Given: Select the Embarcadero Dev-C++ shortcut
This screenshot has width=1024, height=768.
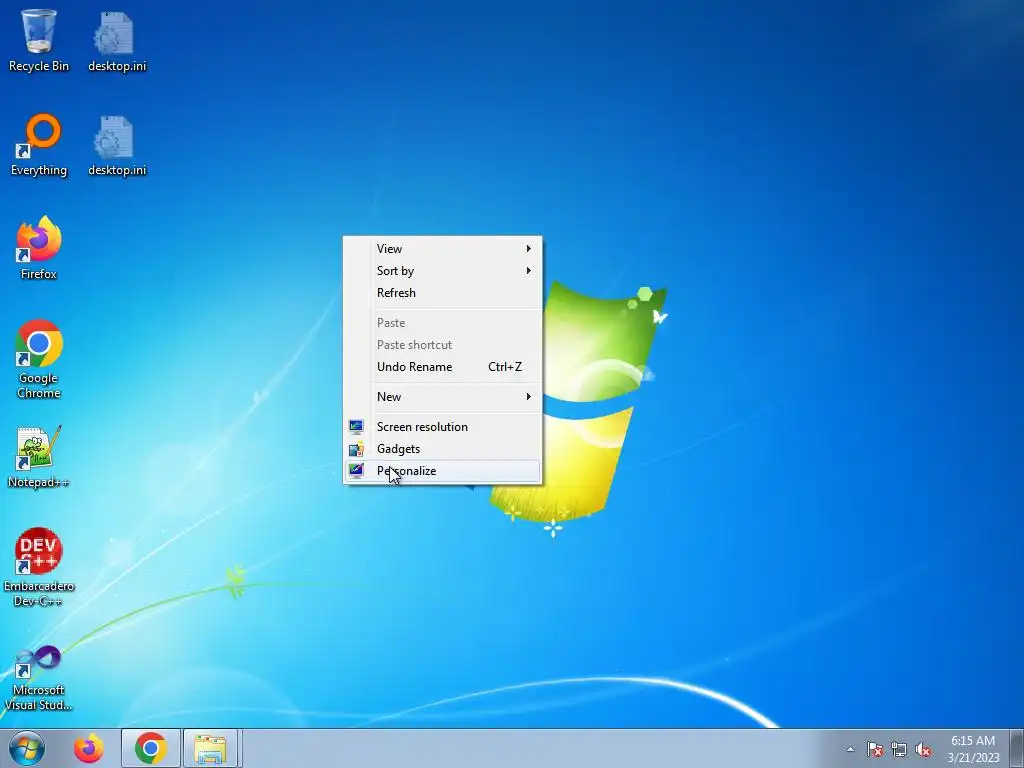Looking at the screenshot, I should coord(39,567).
